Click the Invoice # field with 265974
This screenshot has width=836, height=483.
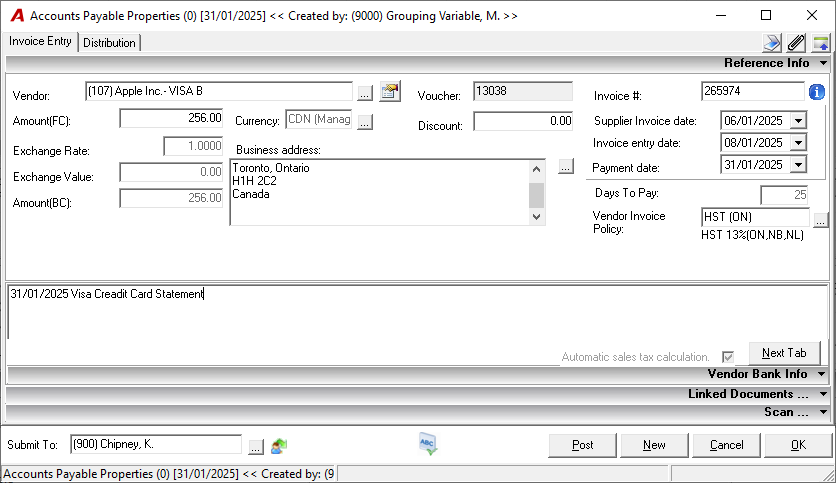[752, 91]
